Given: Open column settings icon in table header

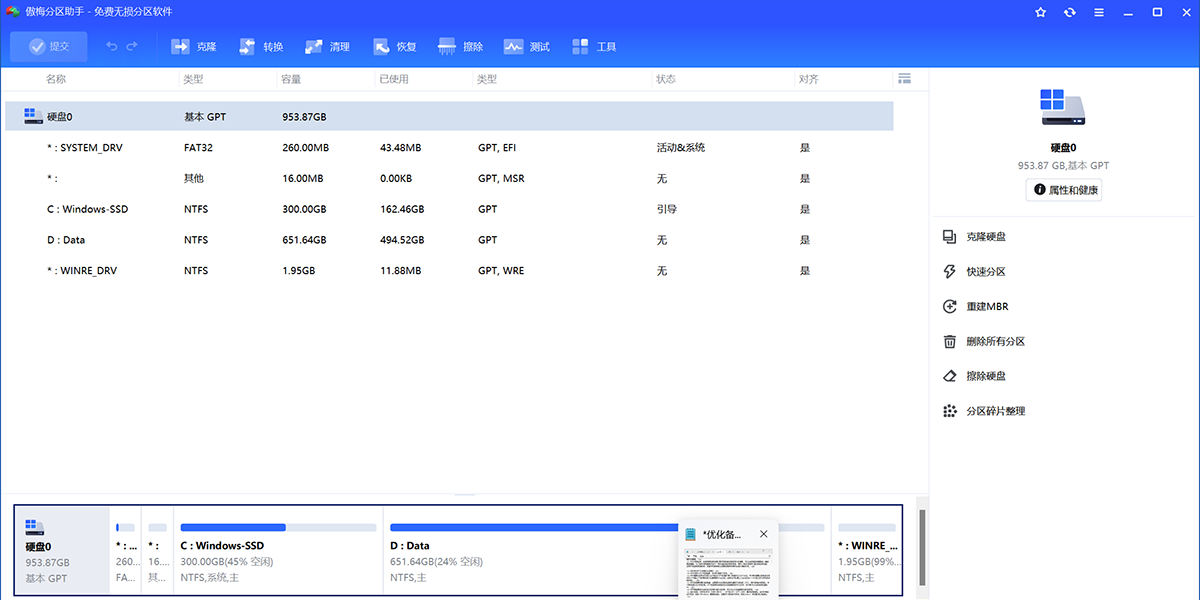Looking at the screenshot, I should pos(905,79).
